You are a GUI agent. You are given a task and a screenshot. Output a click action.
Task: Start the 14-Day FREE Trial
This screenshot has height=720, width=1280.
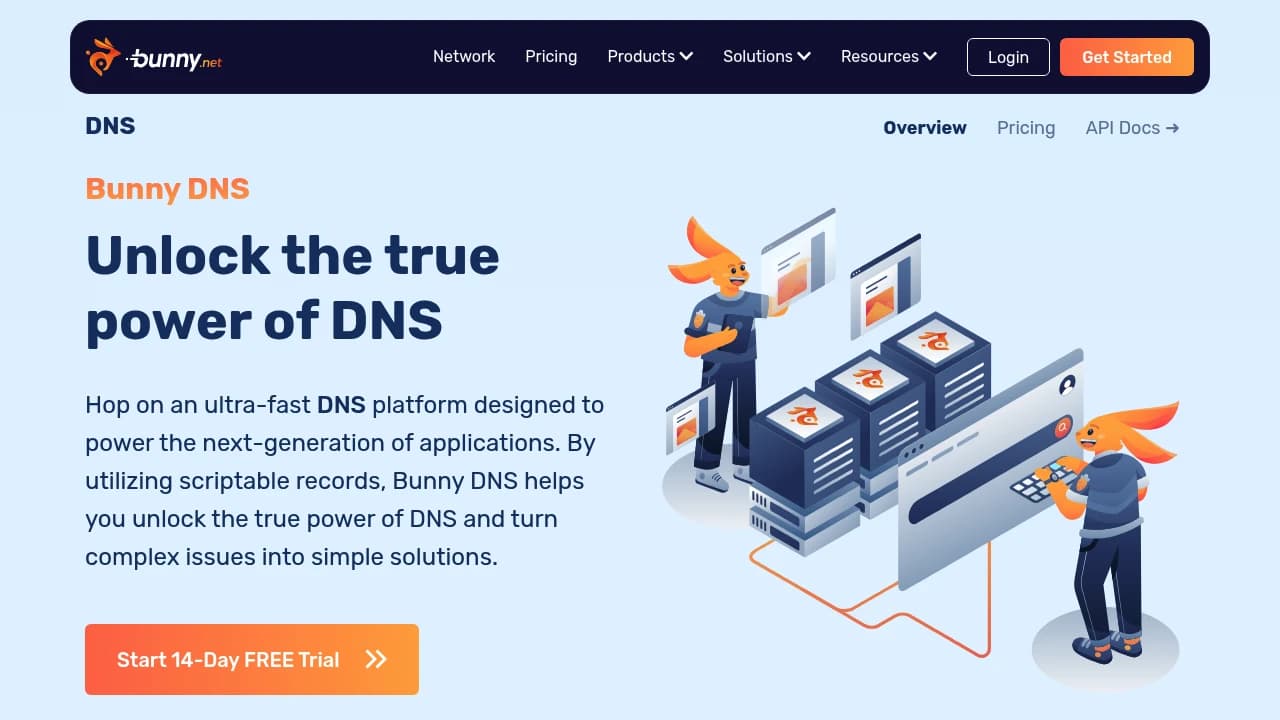click(252, 659)
